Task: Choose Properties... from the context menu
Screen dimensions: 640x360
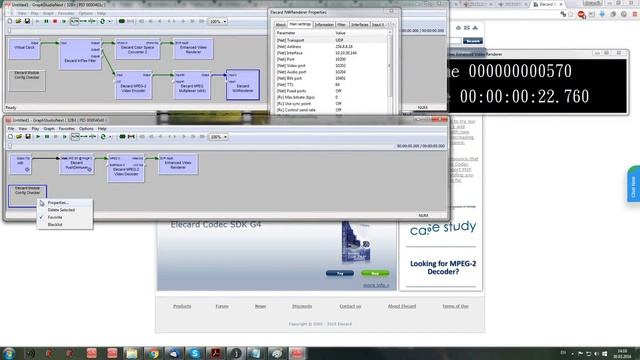Action: pyautogui.click(x=65, y=203)
